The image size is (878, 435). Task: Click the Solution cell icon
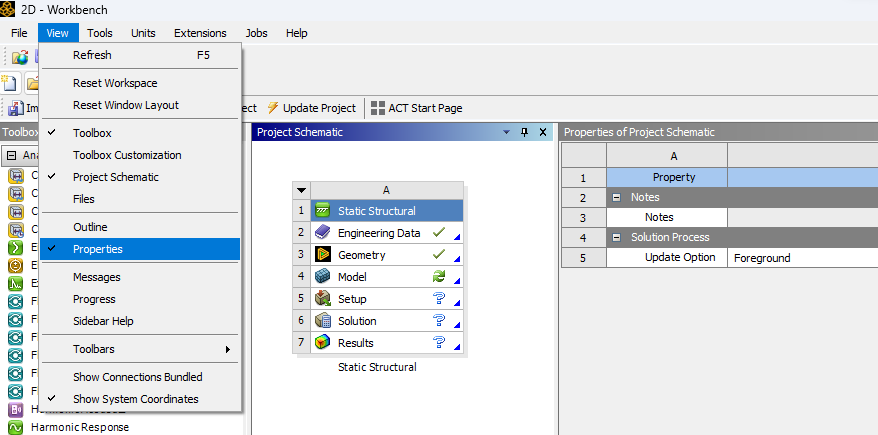pos(322,321)
